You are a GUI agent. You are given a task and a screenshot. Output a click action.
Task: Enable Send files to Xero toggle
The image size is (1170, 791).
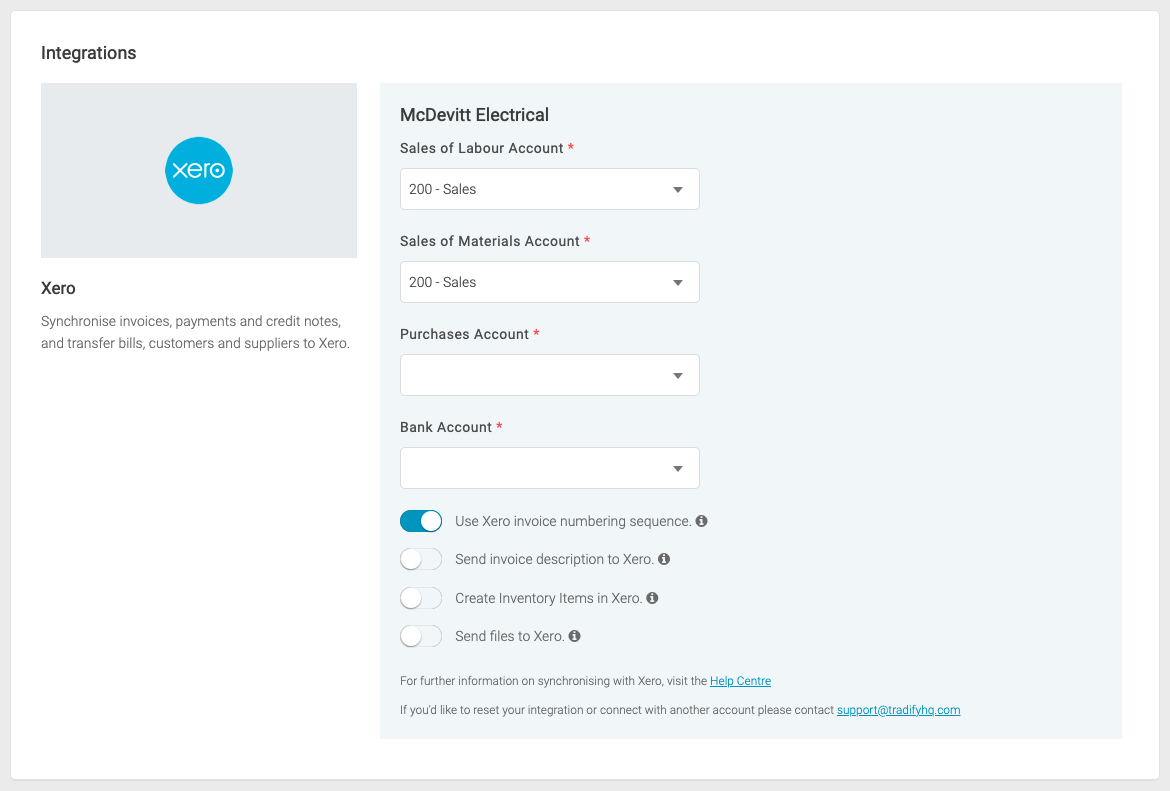(x=421, y=636)
